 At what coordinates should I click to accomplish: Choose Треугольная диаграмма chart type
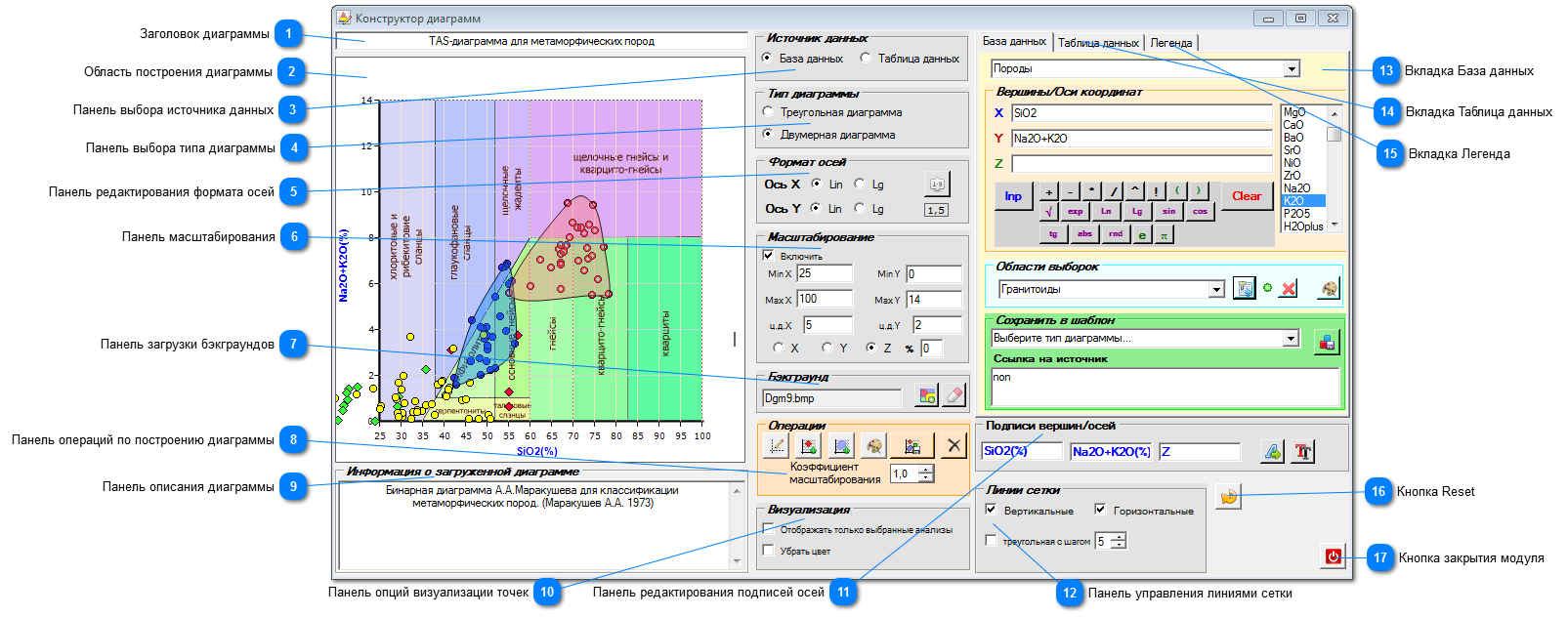click(768, 112)
